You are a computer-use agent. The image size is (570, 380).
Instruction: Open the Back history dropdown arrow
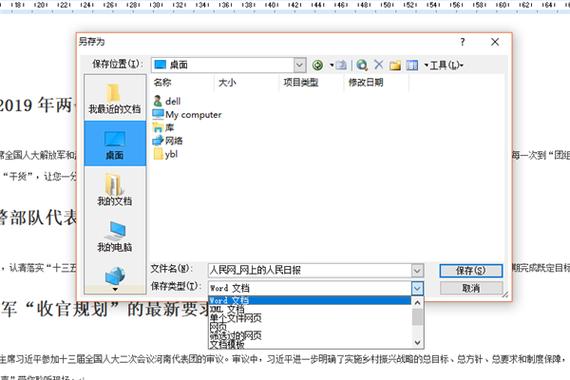pyautogui.click(x=332, y=65)
